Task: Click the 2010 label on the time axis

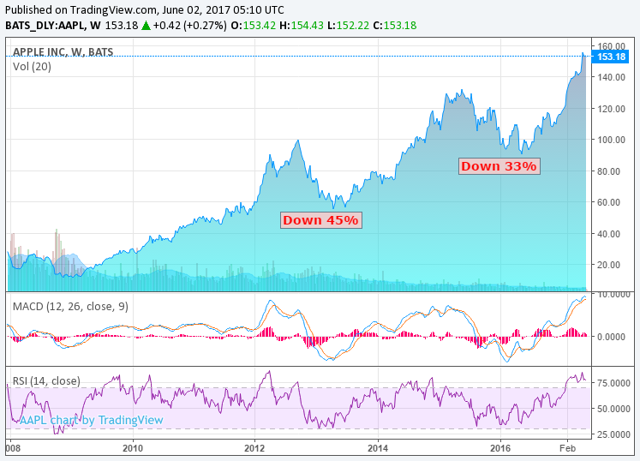Action: click(133, 450)
